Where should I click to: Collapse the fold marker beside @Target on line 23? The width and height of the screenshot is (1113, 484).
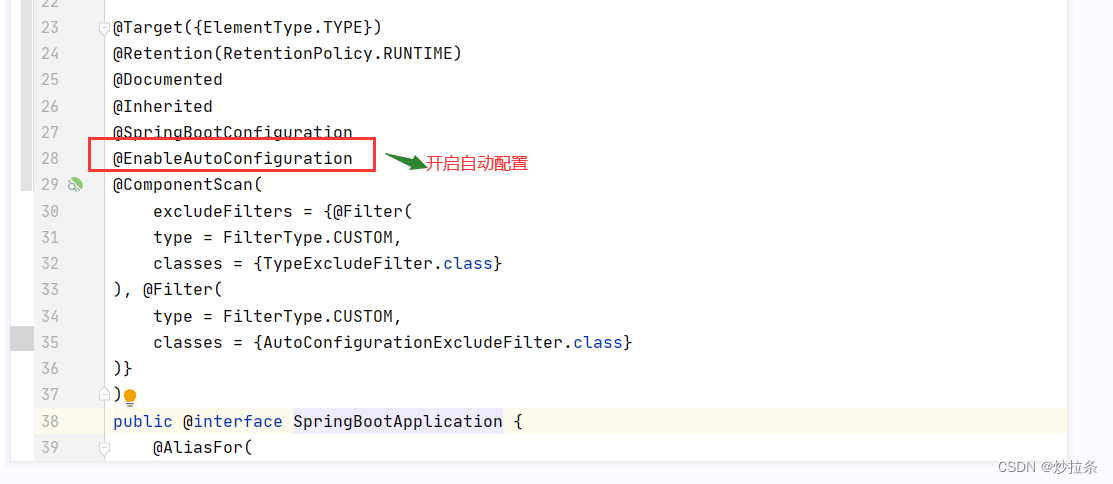104,28
